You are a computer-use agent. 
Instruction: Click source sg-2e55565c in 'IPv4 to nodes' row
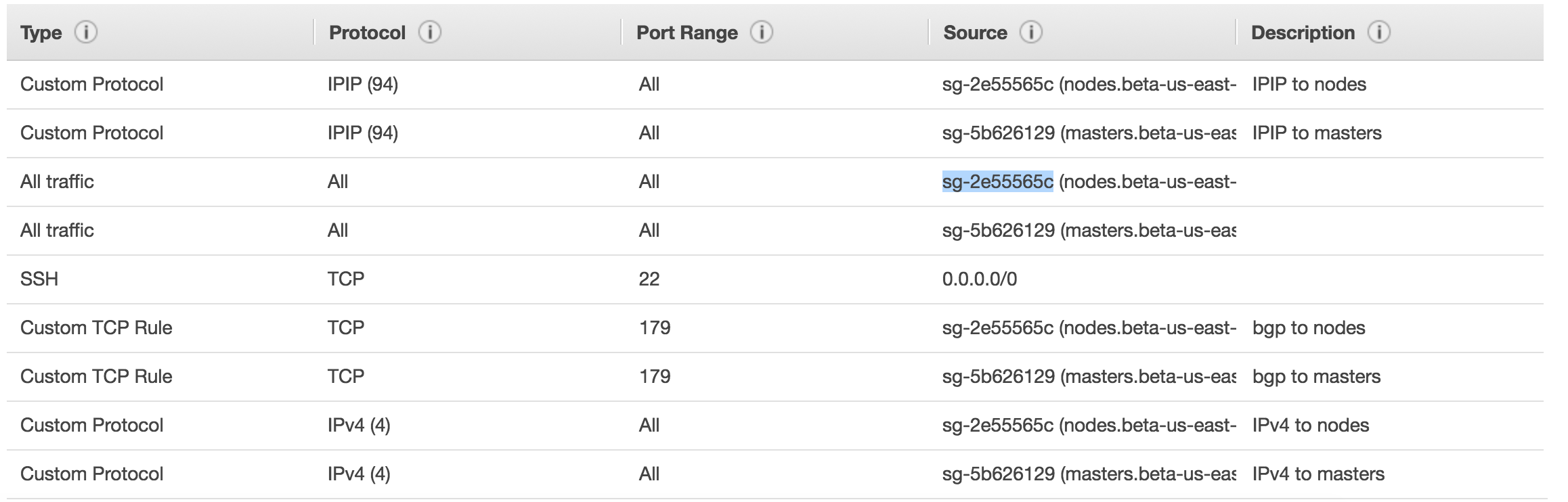tap(1089, 425)
